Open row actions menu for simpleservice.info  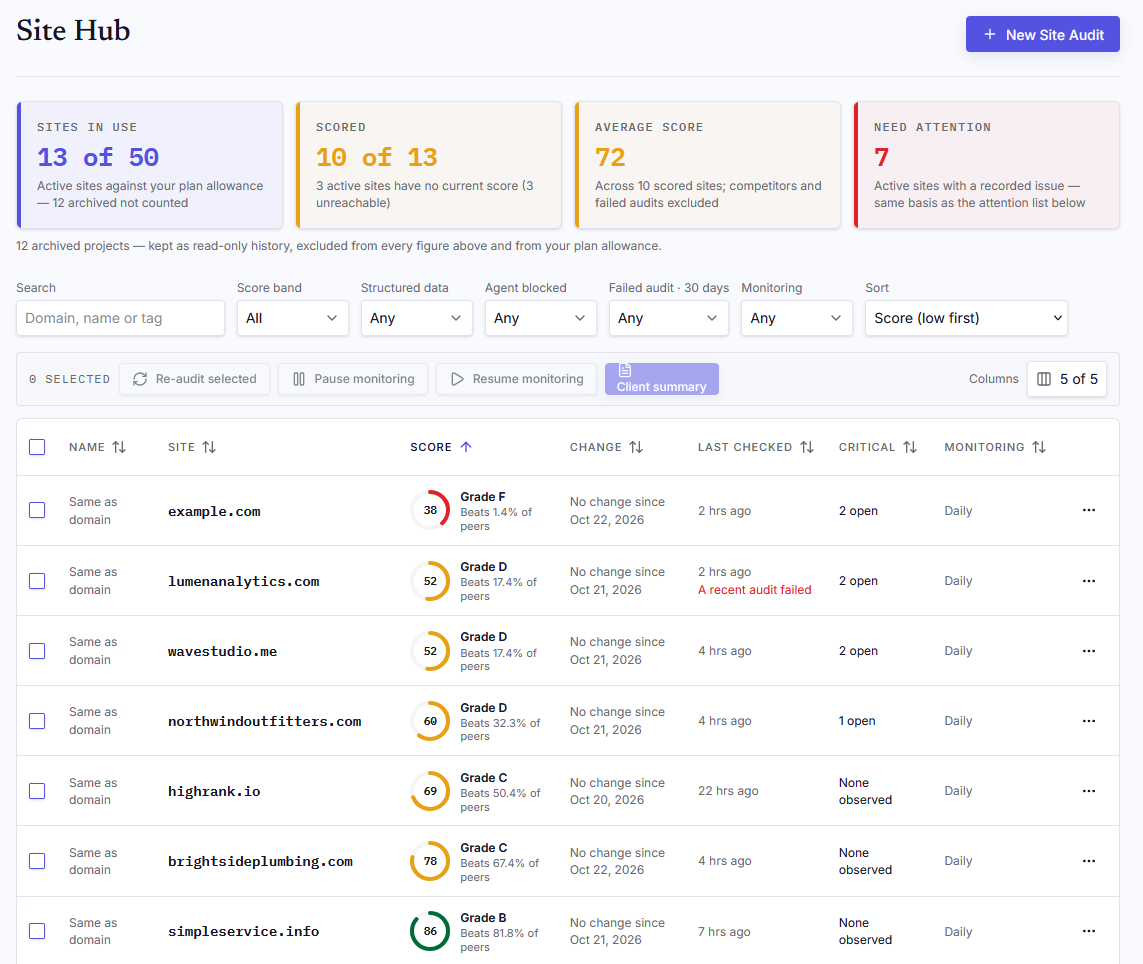1088,931
